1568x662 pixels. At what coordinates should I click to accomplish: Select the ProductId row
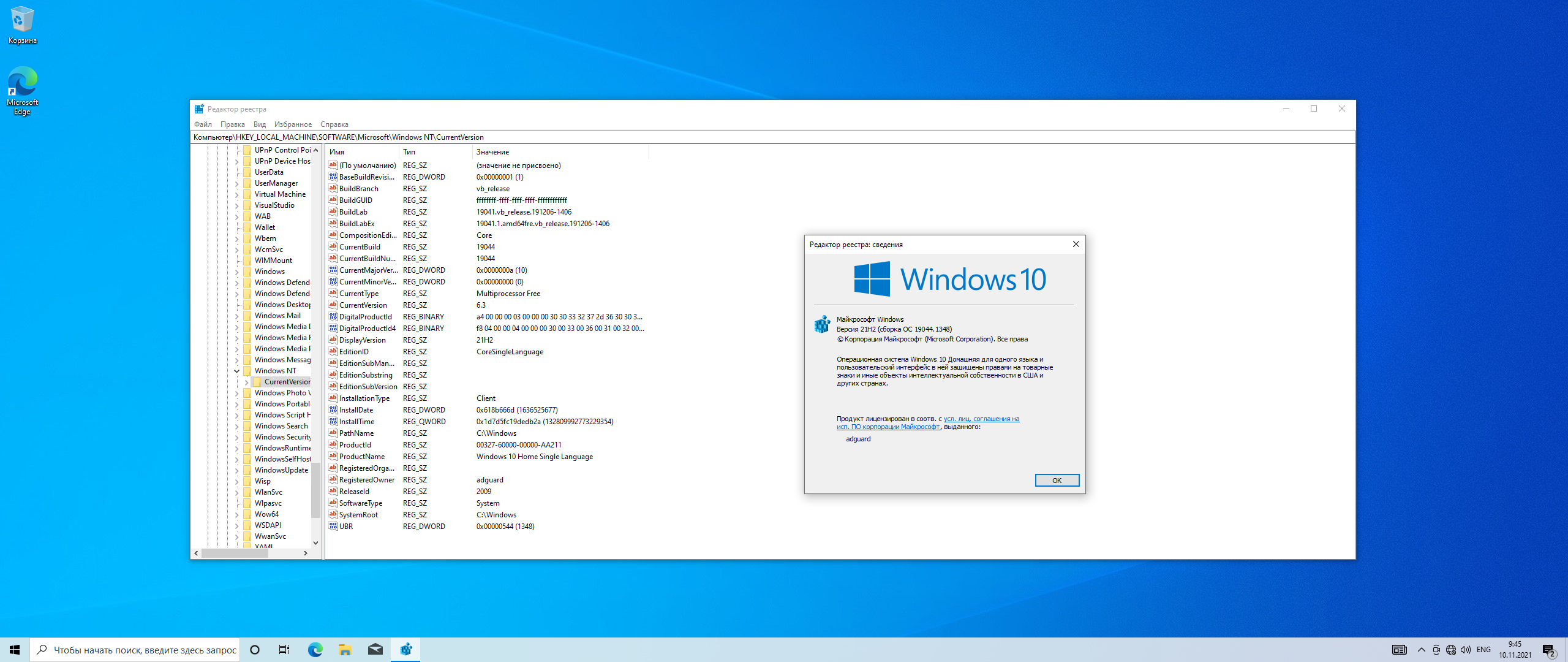click(487, 445)
